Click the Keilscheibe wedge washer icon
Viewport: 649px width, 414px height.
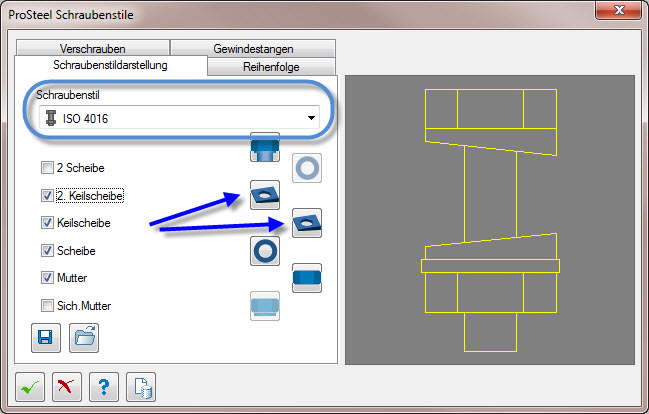pos(307,223)
